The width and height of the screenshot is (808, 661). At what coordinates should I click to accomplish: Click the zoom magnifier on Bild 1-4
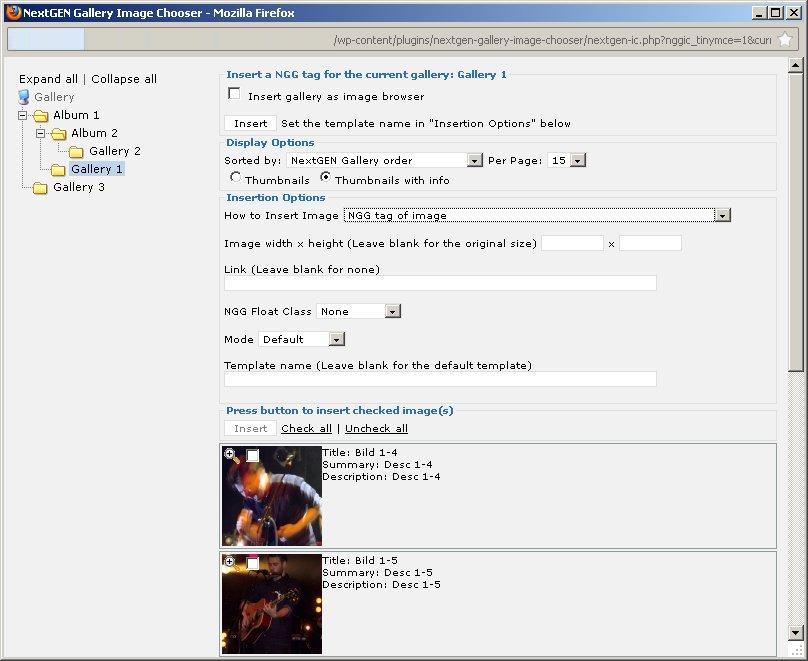point(230,454)
